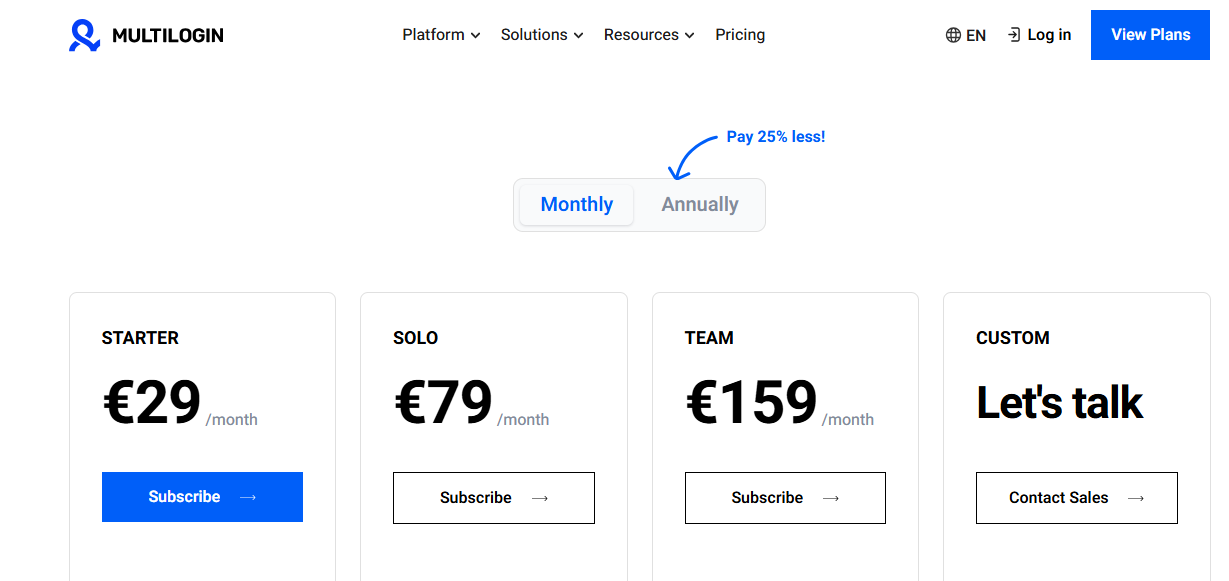The image size is (1229, 581).
Task: Select Log in from the header
Action: (1046, 34)
